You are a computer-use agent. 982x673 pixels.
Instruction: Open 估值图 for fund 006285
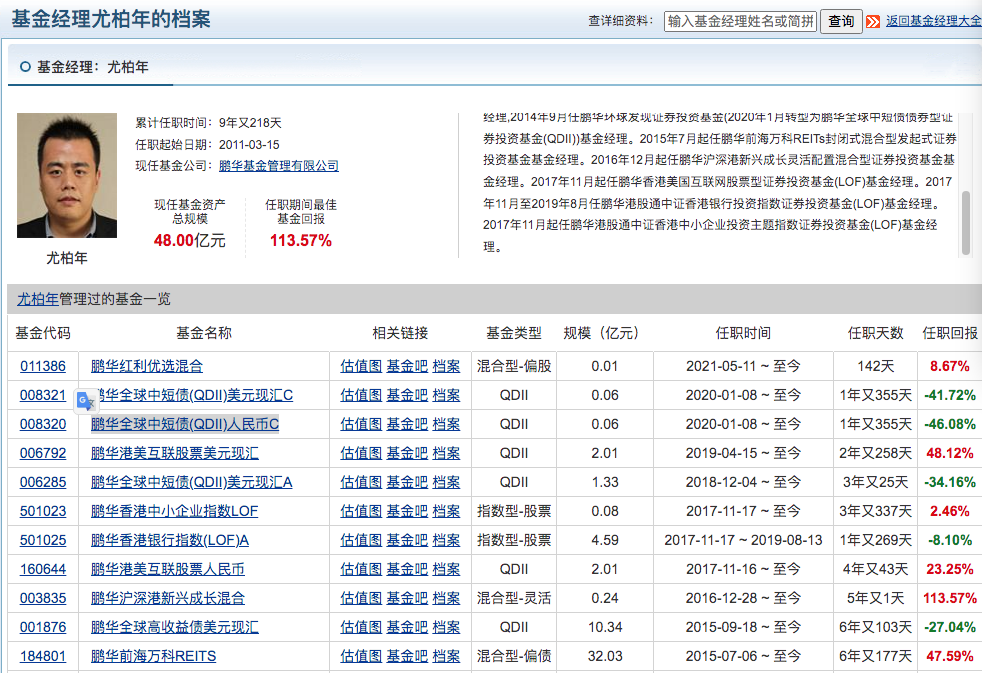click(x=361, y=483)
